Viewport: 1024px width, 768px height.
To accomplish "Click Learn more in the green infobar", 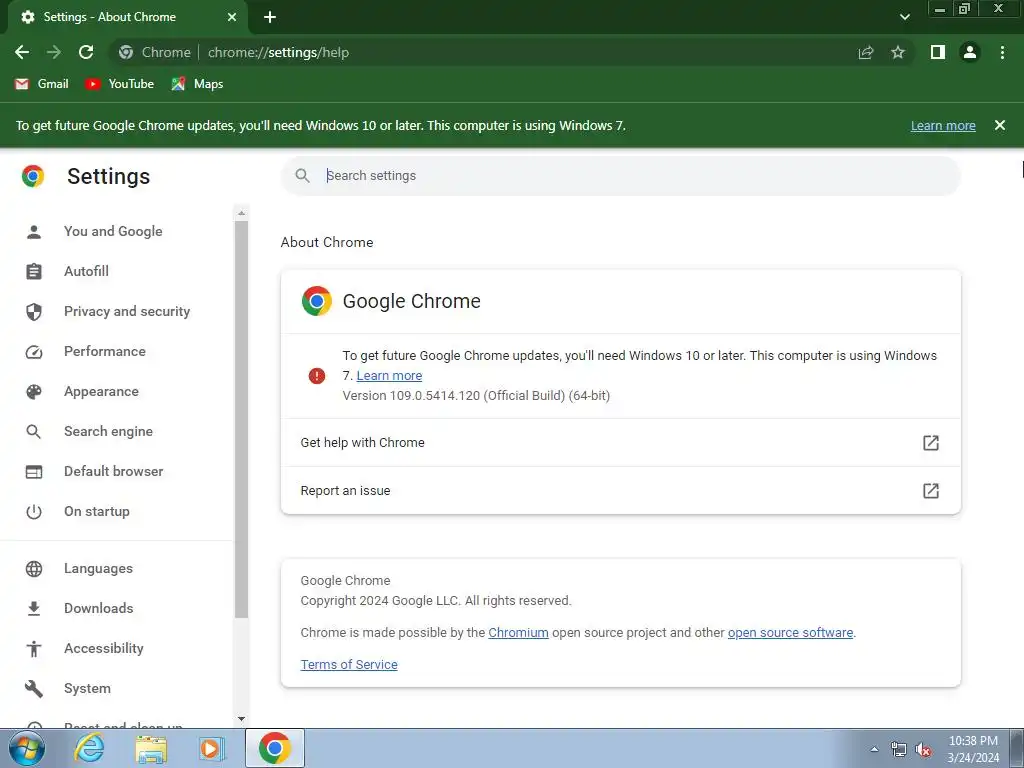I will click(943, 125).
